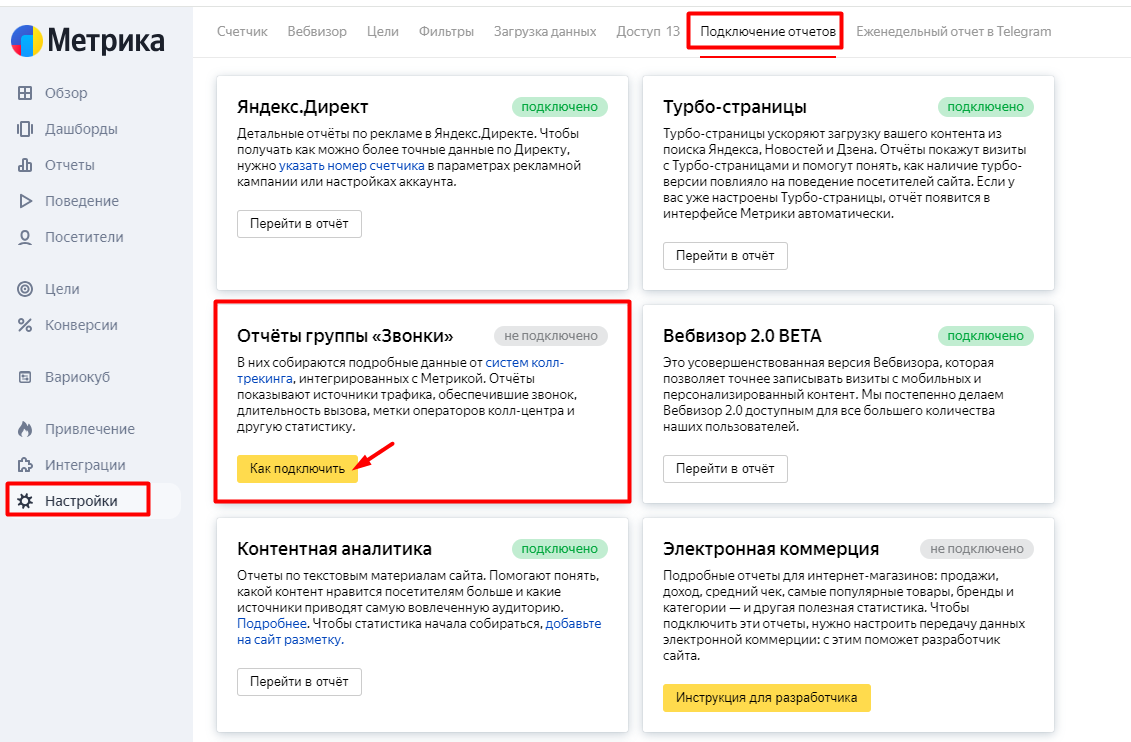Click the Отчеты bar chart icon

pos(25,165)
